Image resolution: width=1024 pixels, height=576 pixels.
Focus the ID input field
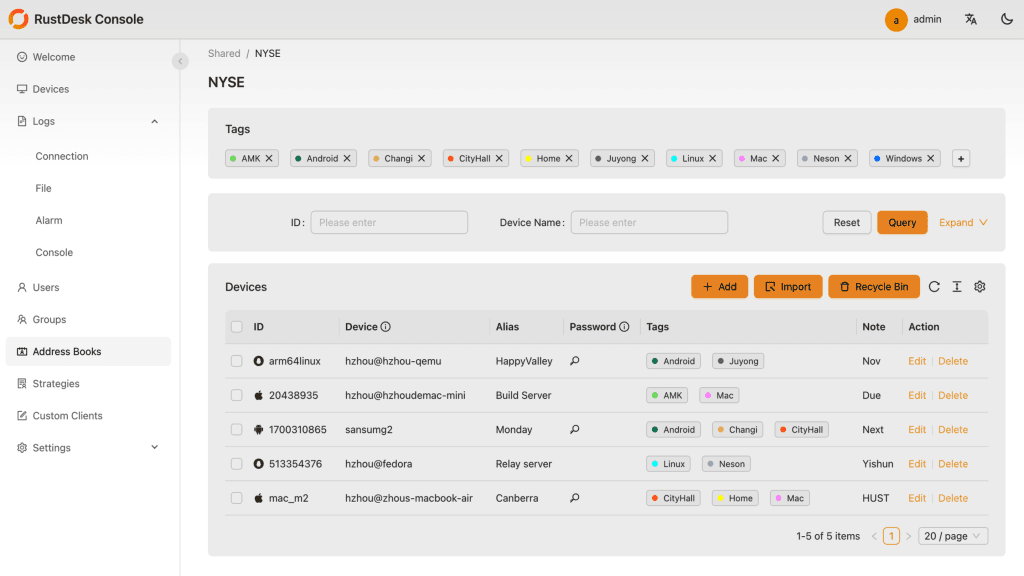coord(389,223)
